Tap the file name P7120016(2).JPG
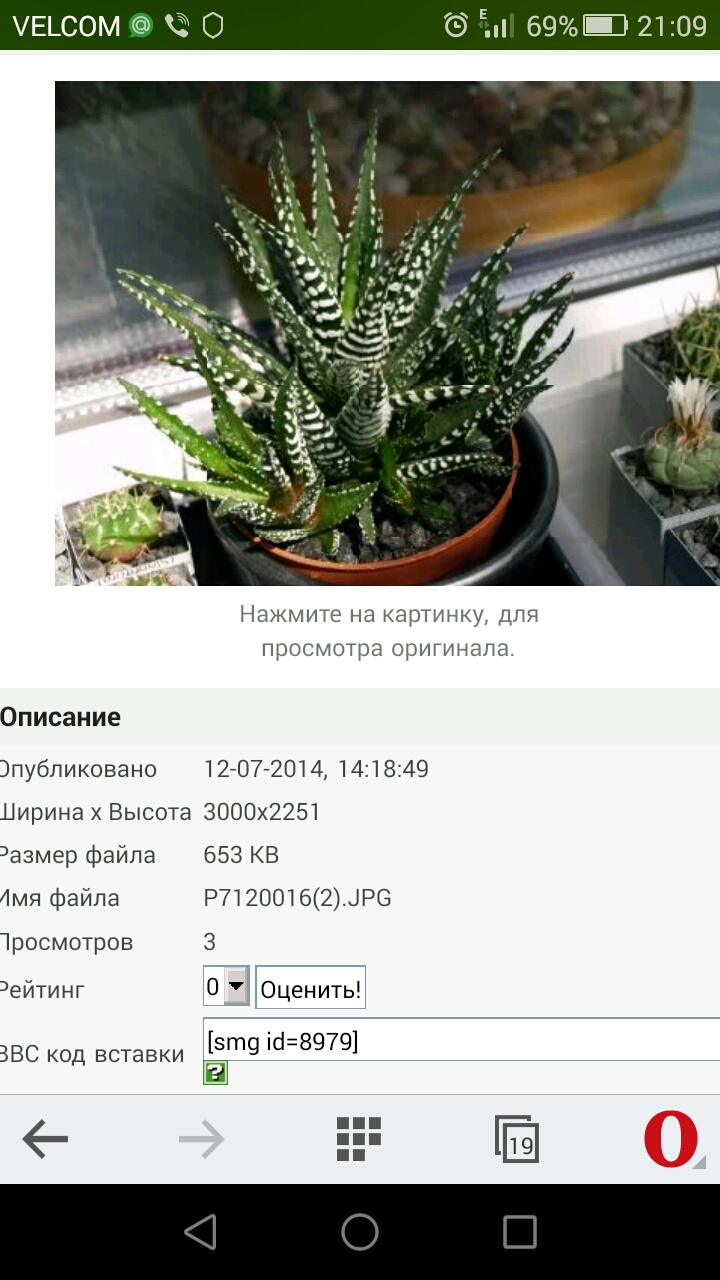This screenshot has width=720, height=1280. pyautogui.click(x=298, y=898)
